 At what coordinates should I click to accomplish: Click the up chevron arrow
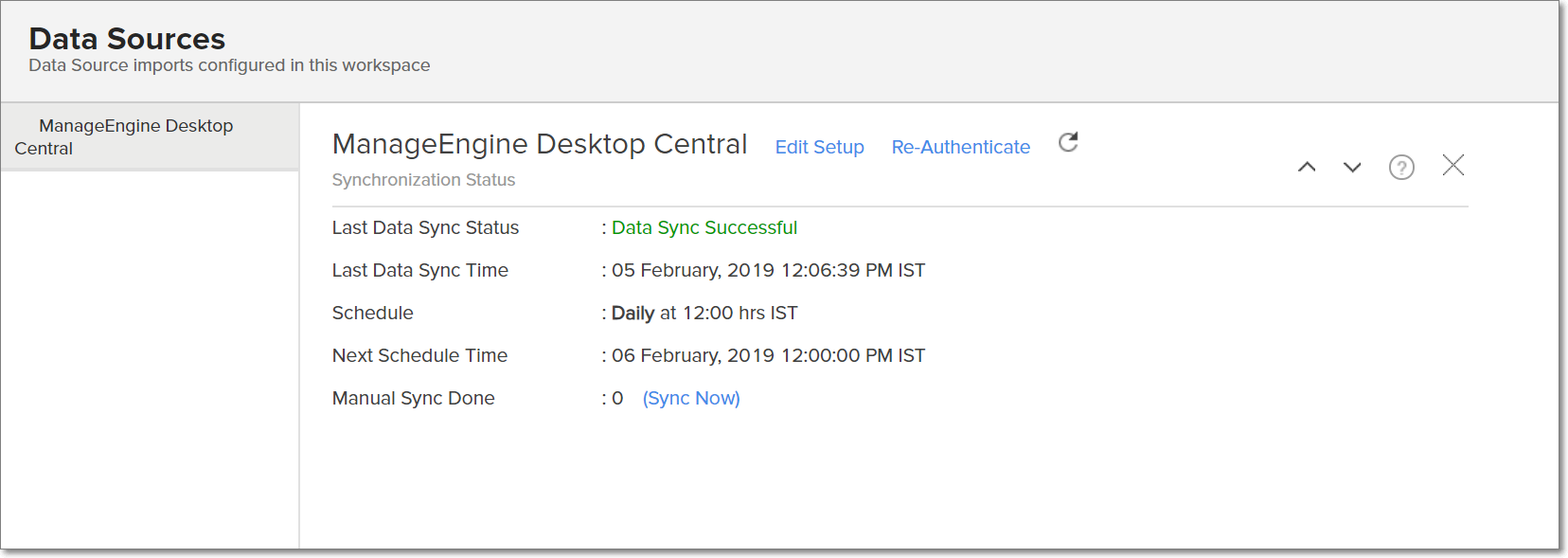(1307, 167)
